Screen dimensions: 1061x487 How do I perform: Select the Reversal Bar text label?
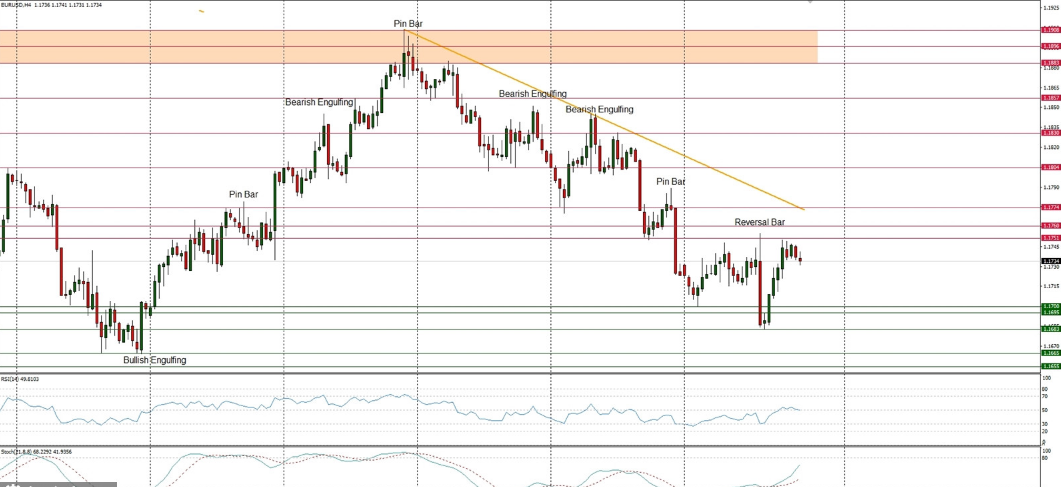tap(760, 222)
